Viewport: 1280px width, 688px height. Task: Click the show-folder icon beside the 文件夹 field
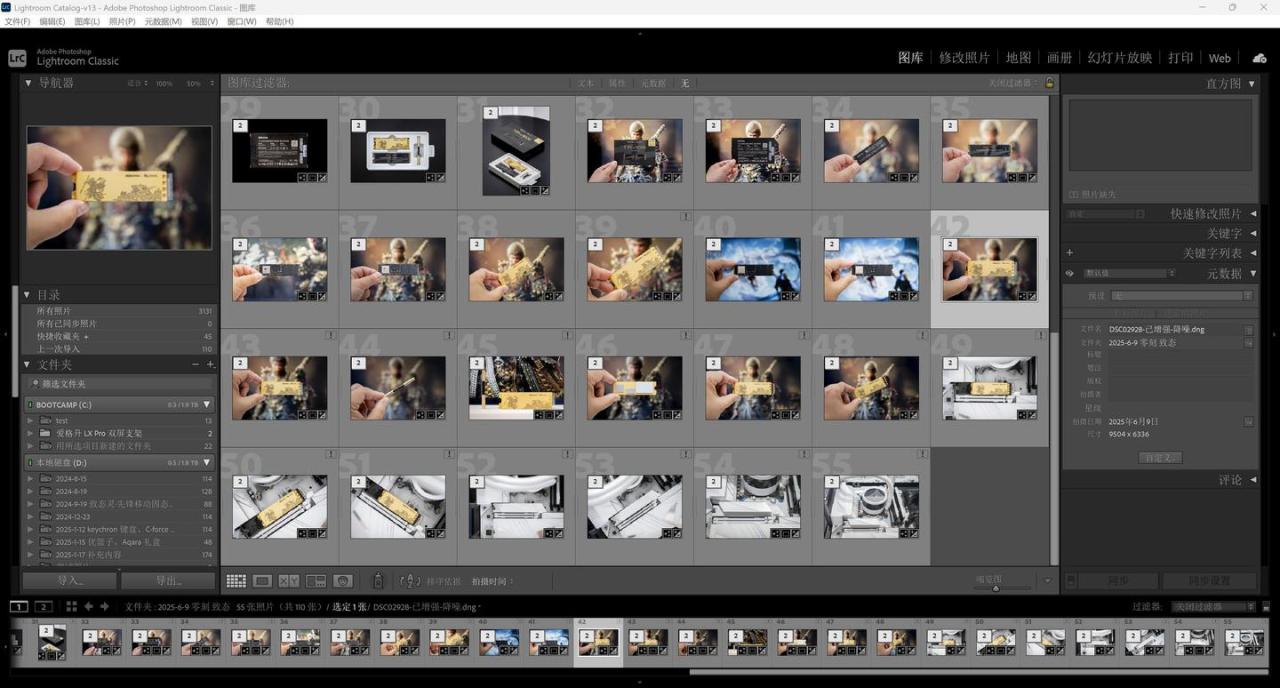point(1249,342)
